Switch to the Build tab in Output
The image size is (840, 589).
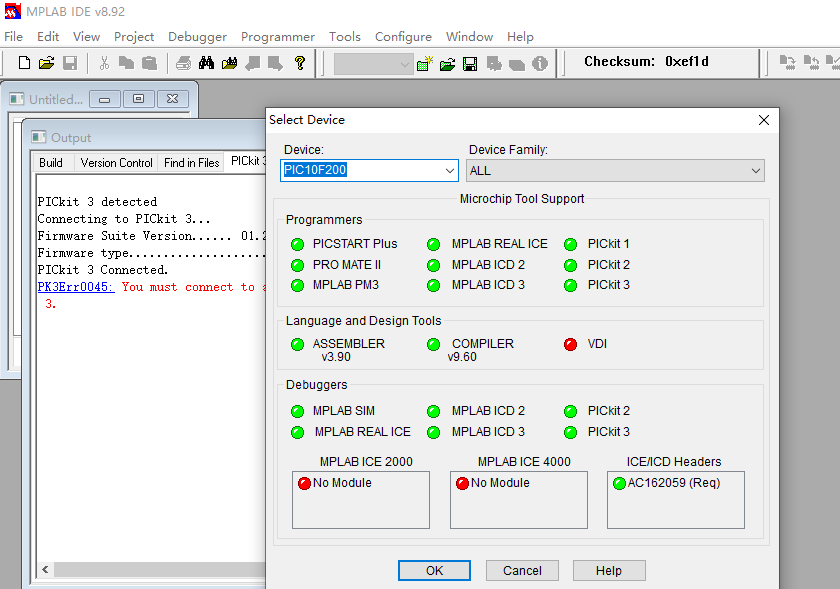pos(51,162)
